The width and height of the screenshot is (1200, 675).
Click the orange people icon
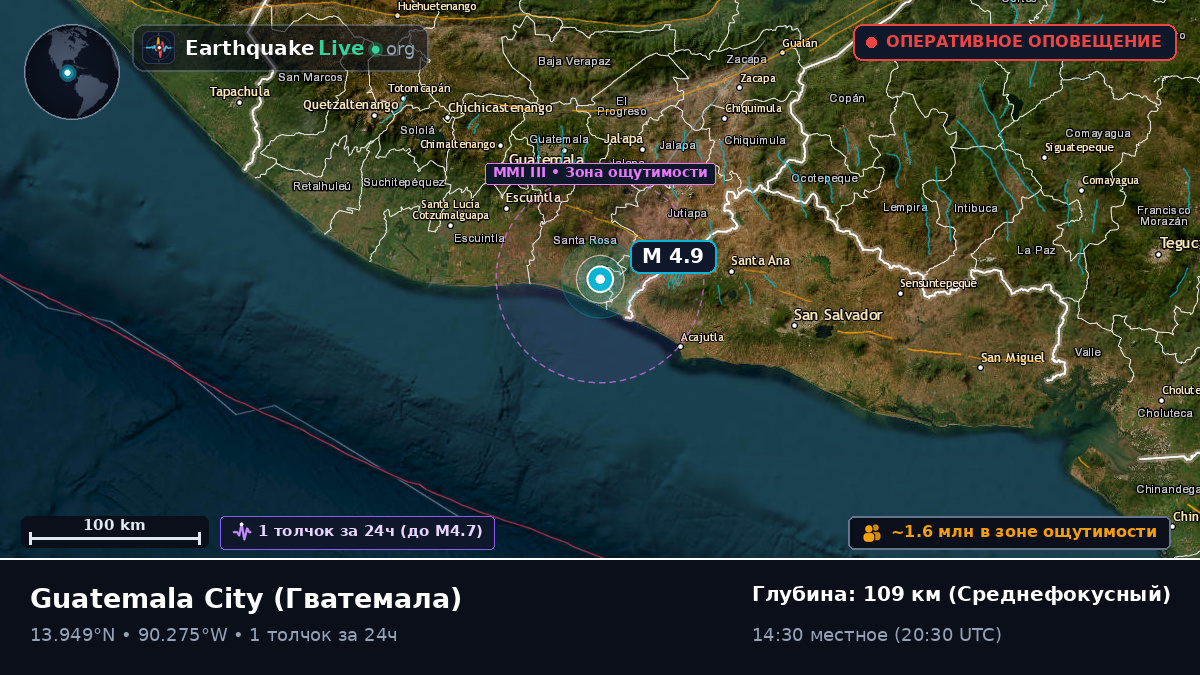tap(872, 533)
